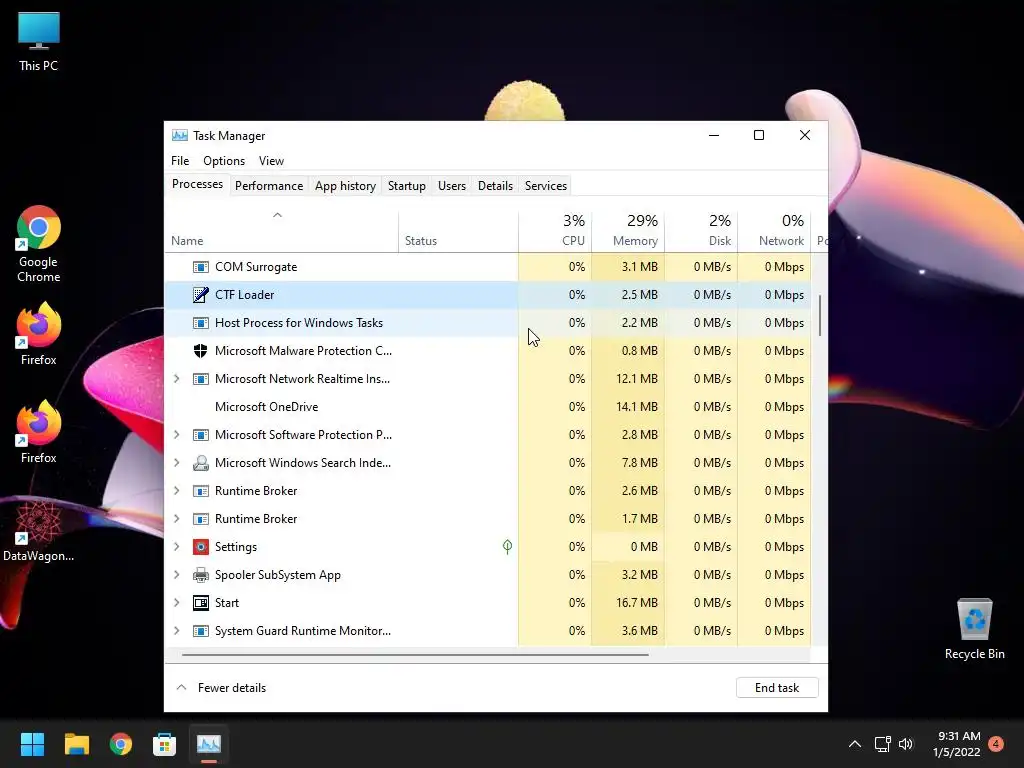
Task: Expand Microsoft Windows Search Indexer row
Action: coord(176,463)
